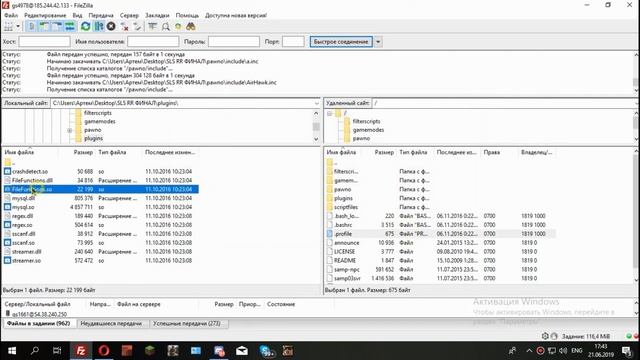Image resolution: width=640 pixels, height=360 pixels.
Task: Reconnect to the last server
Action: (137, 27)
